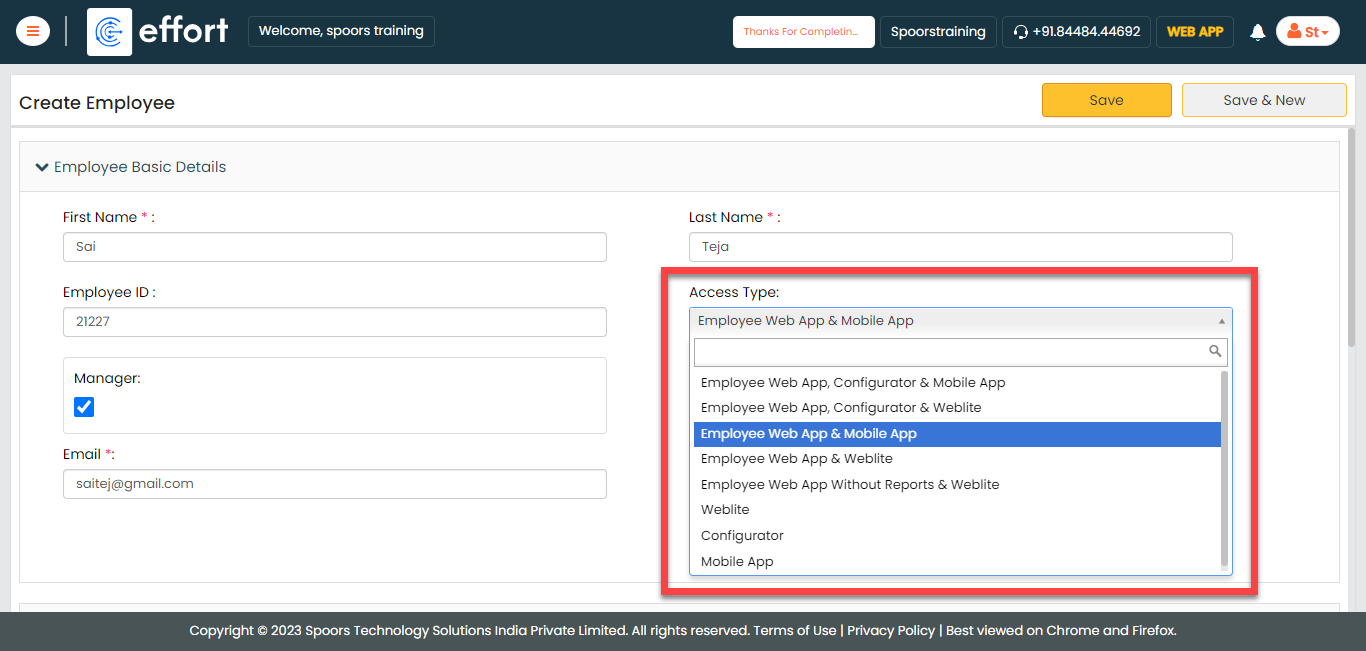Select Employee Web App & Weblite

click(x=796, y=458)
